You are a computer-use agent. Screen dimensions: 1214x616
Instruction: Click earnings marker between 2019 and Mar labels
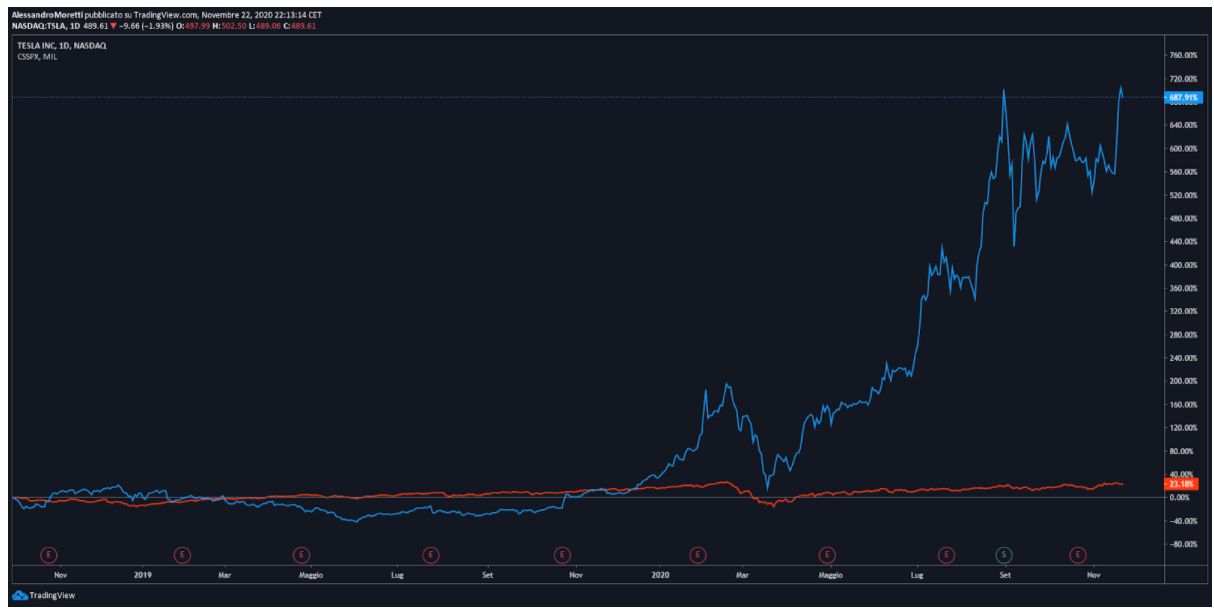[x=182, y=554]
